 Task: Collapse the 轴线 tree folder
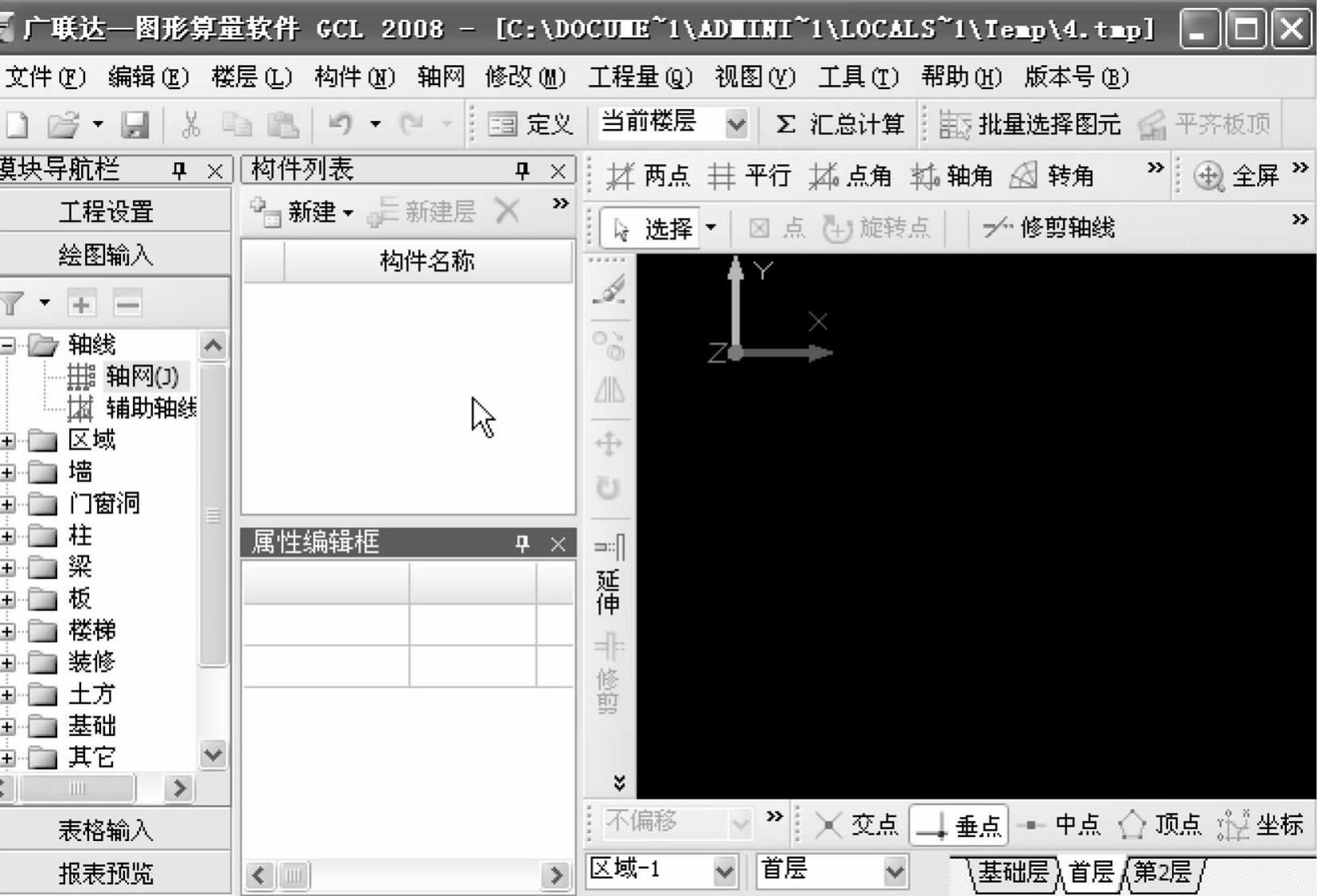click(7, 345)
